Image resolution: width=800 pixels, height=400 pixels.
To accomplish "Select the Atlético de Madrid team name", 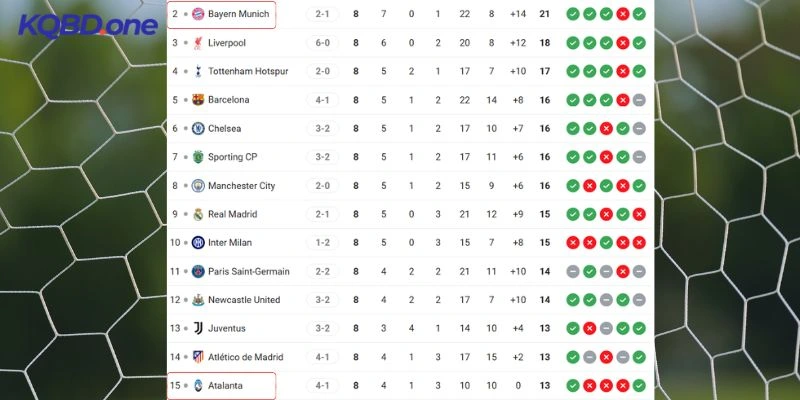I will [x=246, y=357].
